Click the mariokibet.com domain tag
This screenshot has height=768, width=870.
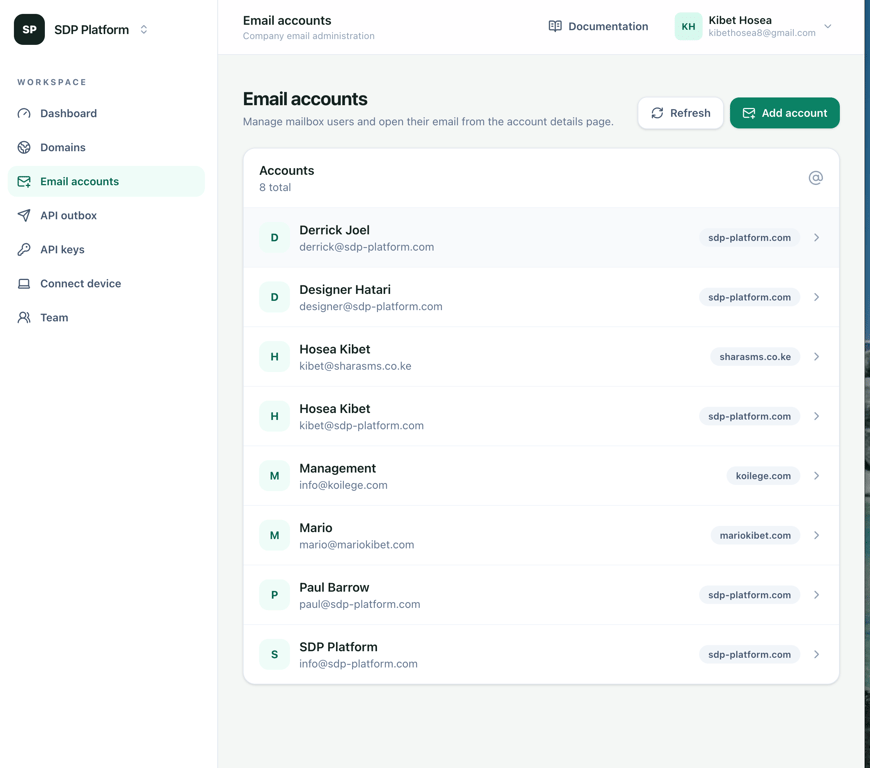pos(755,535)
